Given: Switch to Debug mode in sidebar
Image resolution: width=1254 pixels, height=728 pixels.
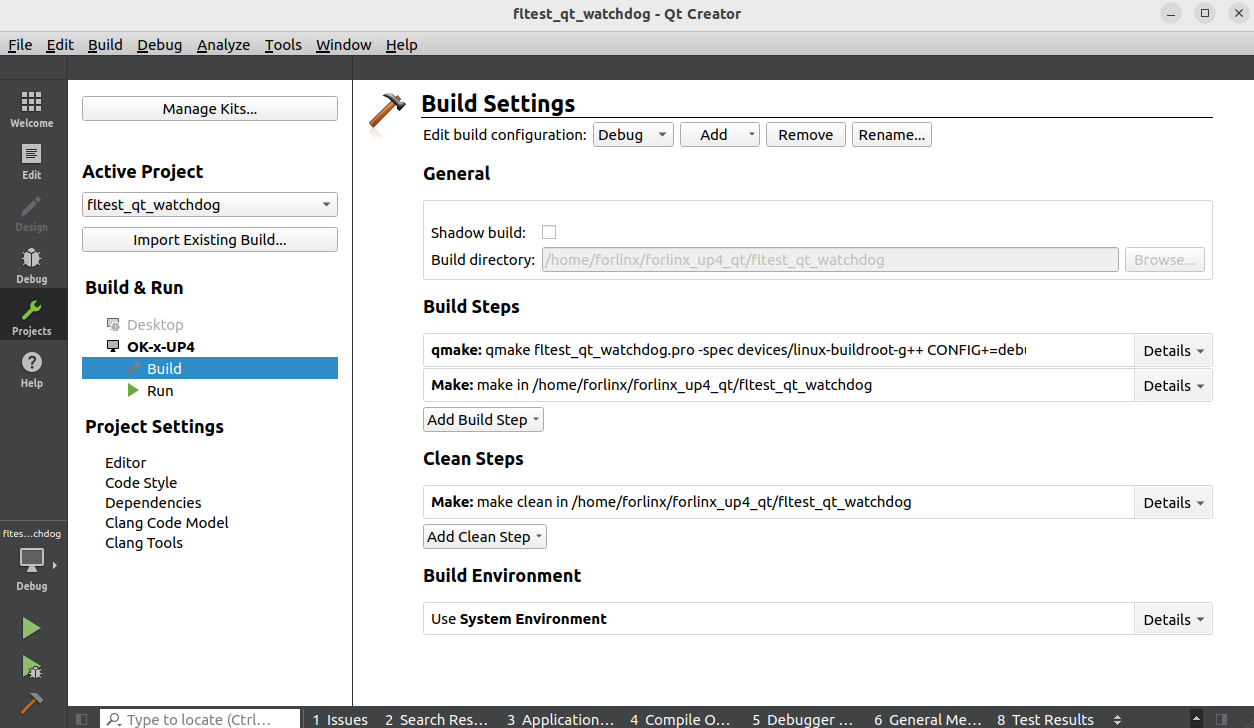Looking at the screenshot, I should [x=32, y=265].
